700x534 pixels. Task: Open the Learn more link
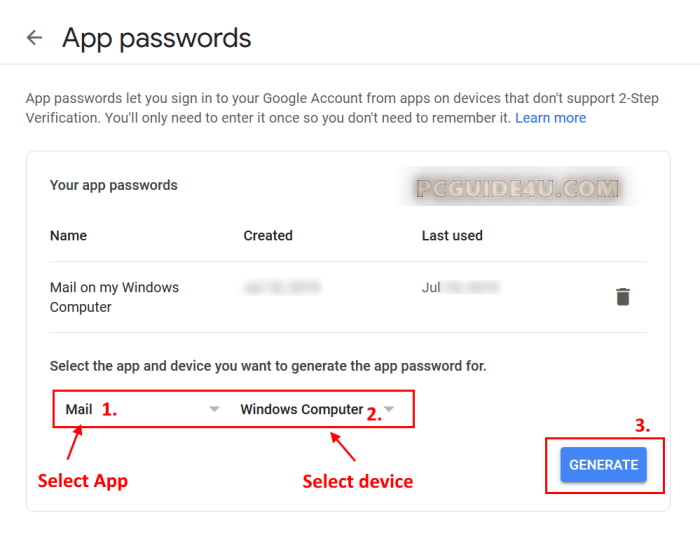550,118
